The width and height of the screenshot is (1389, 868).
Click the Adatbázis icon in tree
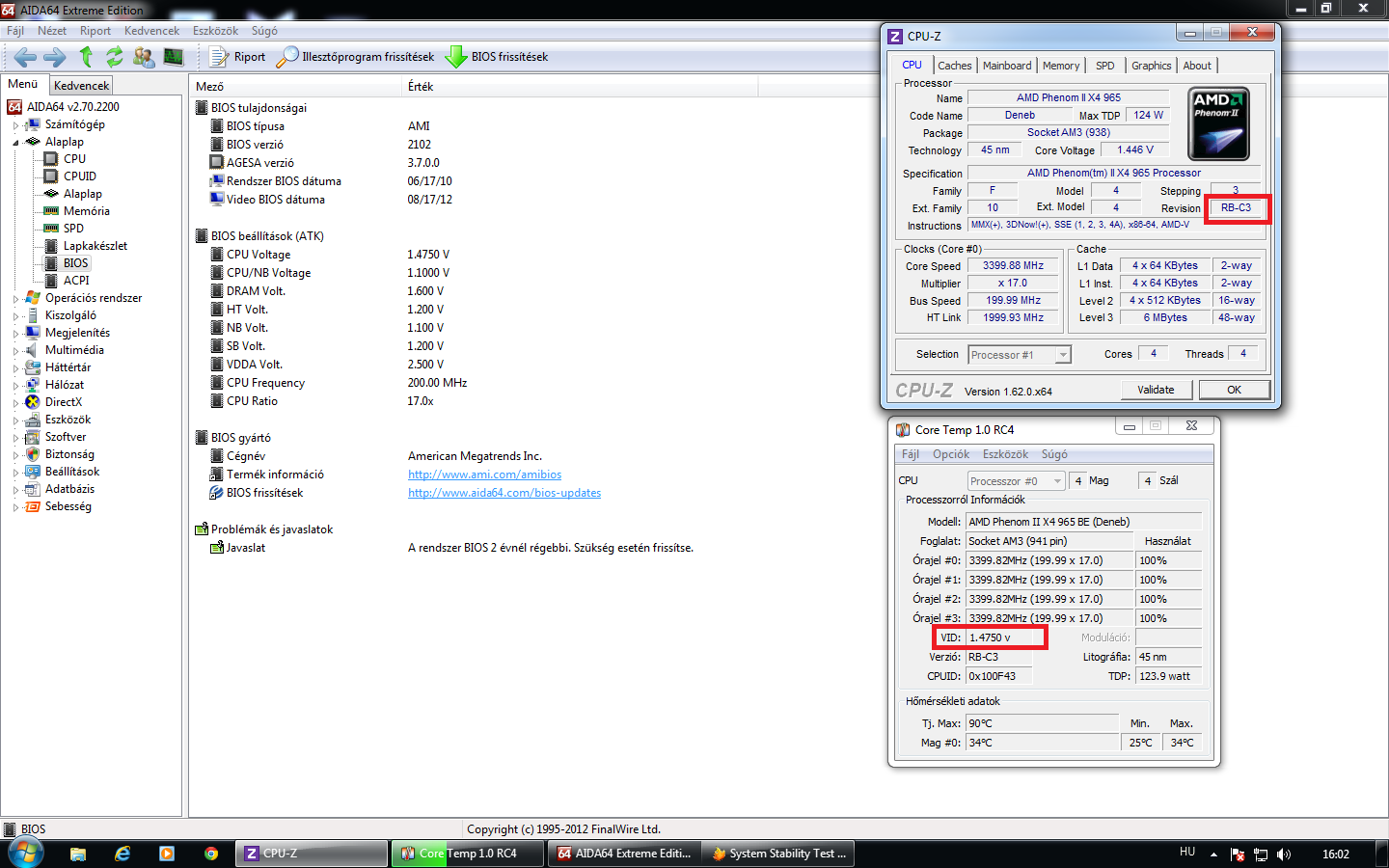coord(33,489)
